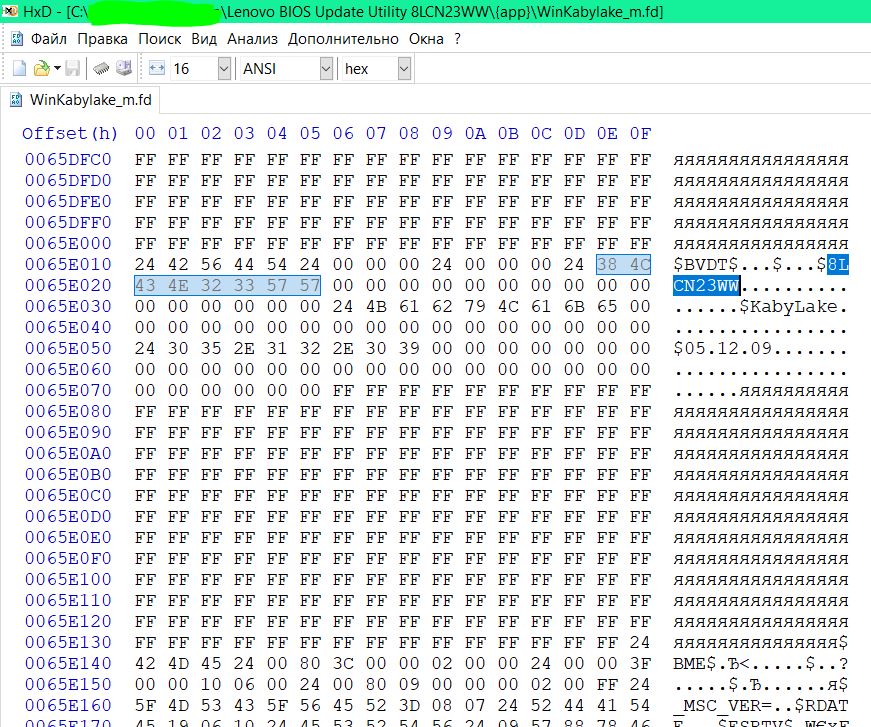871x727 pixels.
Task: Click the bytes-per-row width icon
Action: [x=157, y=69]
